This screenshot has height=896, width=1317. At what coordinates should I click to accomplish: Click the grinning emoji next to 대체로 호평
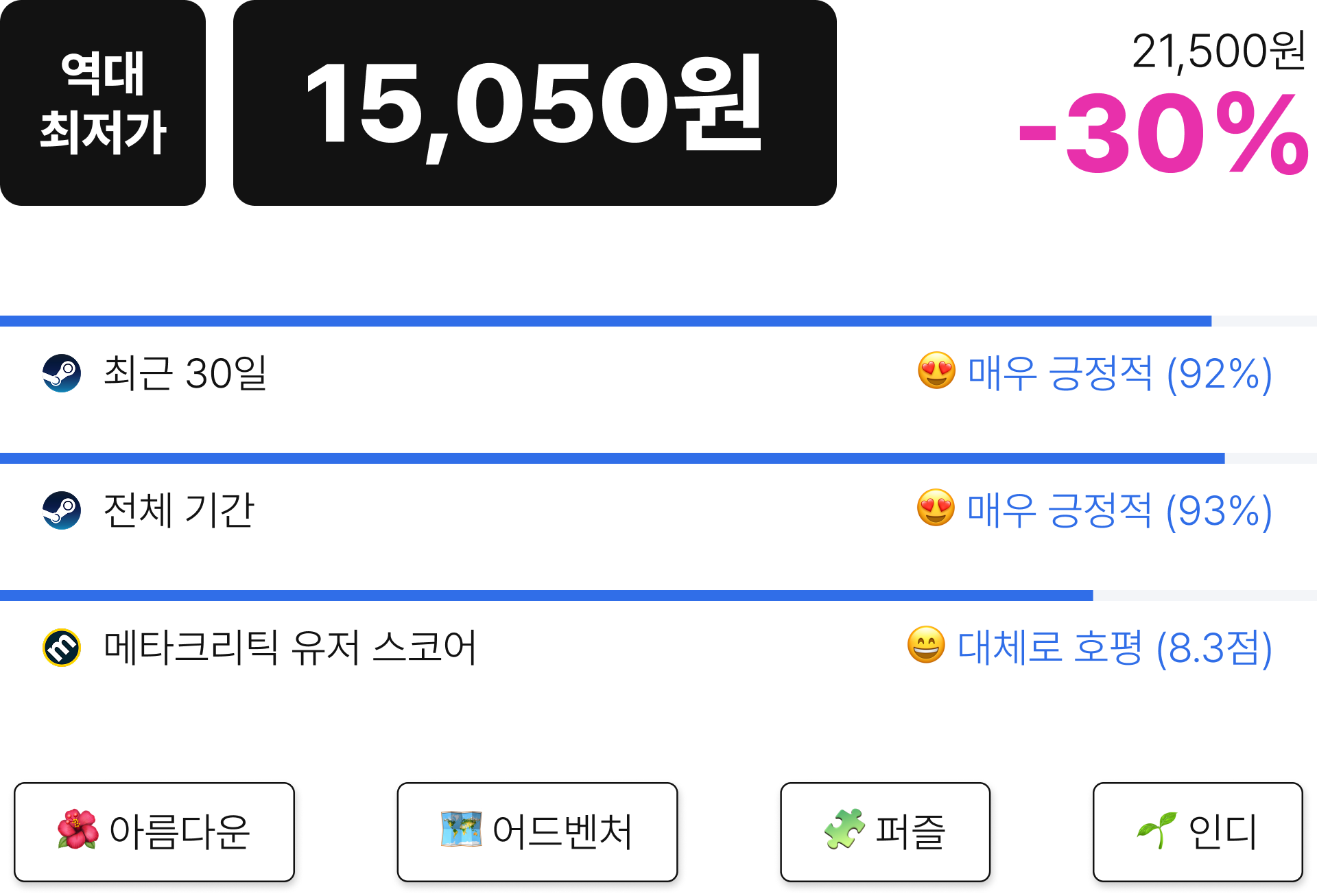[x=926, y=646]
